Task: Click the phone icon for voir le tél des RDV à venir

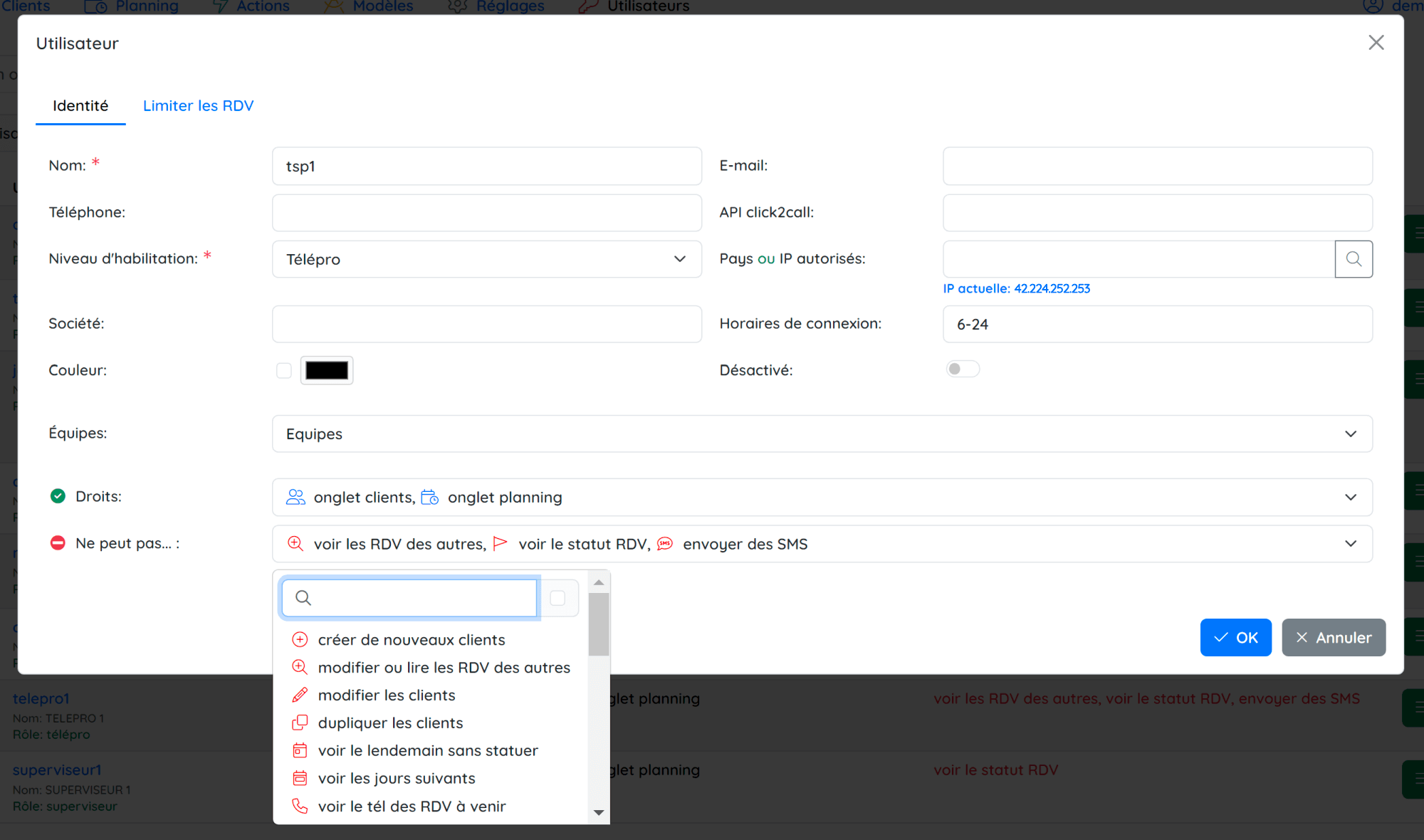Action: (x=300, y=806)
